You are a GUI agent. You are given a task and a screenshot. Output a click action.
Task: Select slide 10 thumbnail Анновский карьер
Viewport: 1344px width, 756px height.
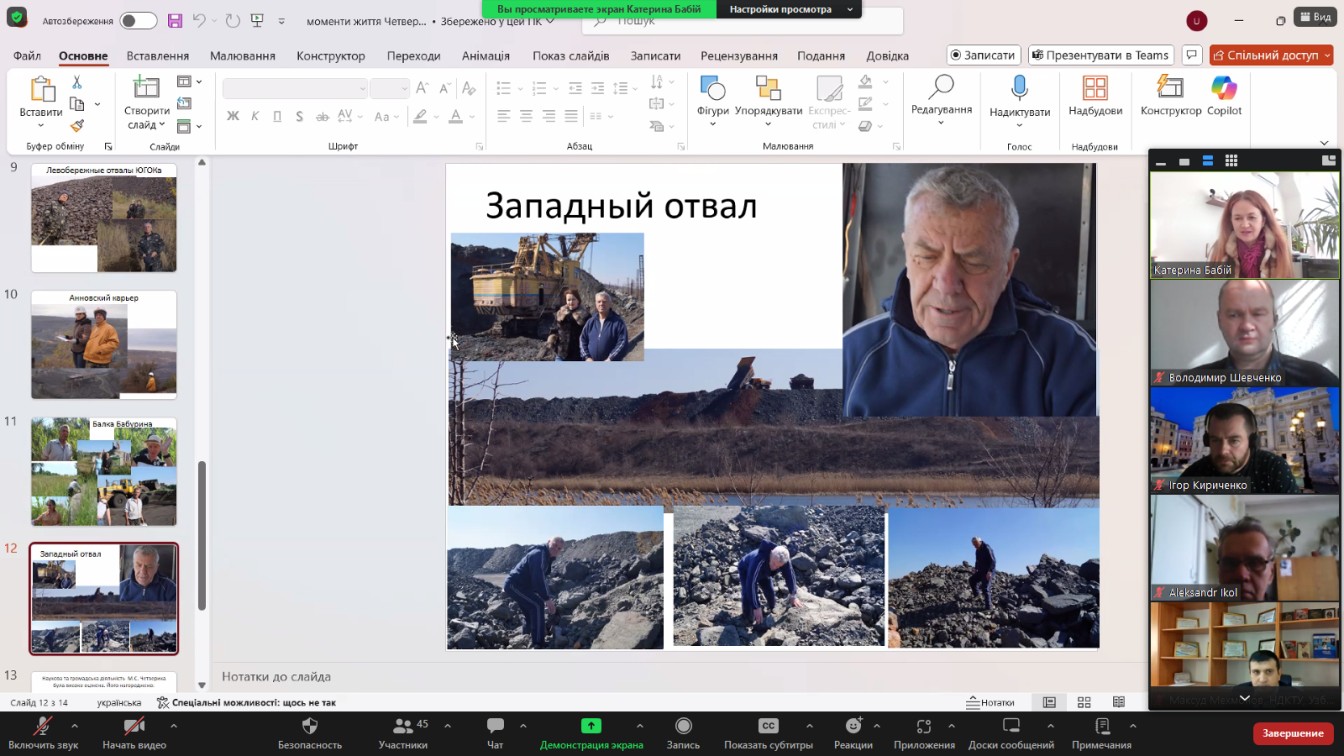(x=104, y=344)
